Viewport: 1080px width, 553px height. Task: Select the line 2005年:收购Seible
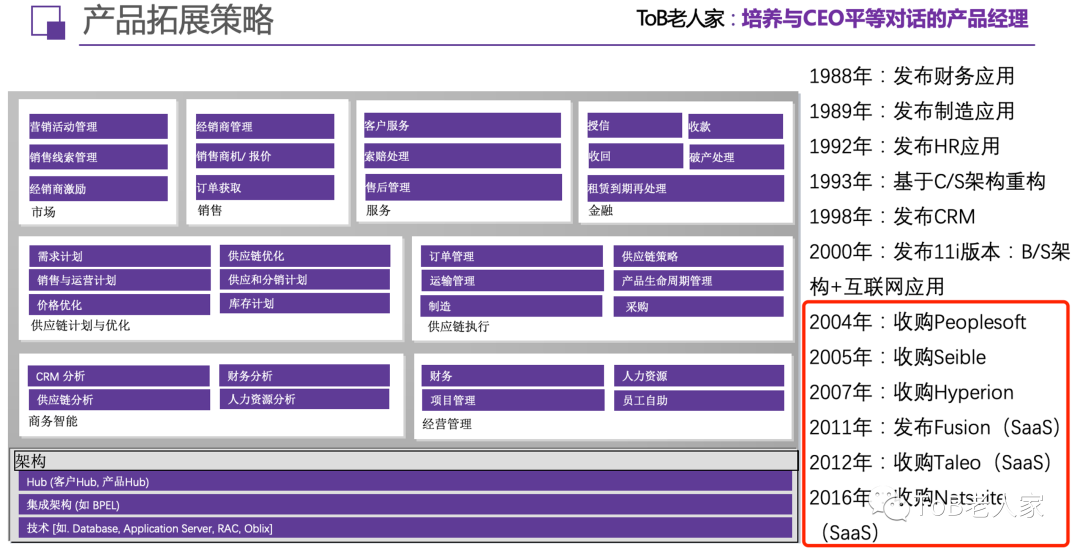tap(897, 357)
